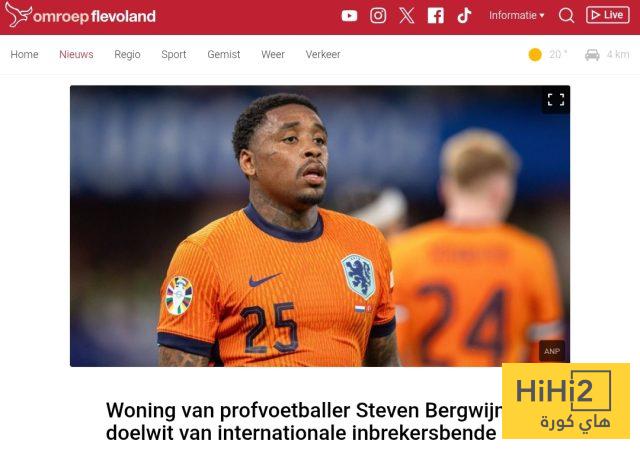This screenshot has height=450, width=640.
Task: Open the Facebook page icon
Action: [436, 16]
